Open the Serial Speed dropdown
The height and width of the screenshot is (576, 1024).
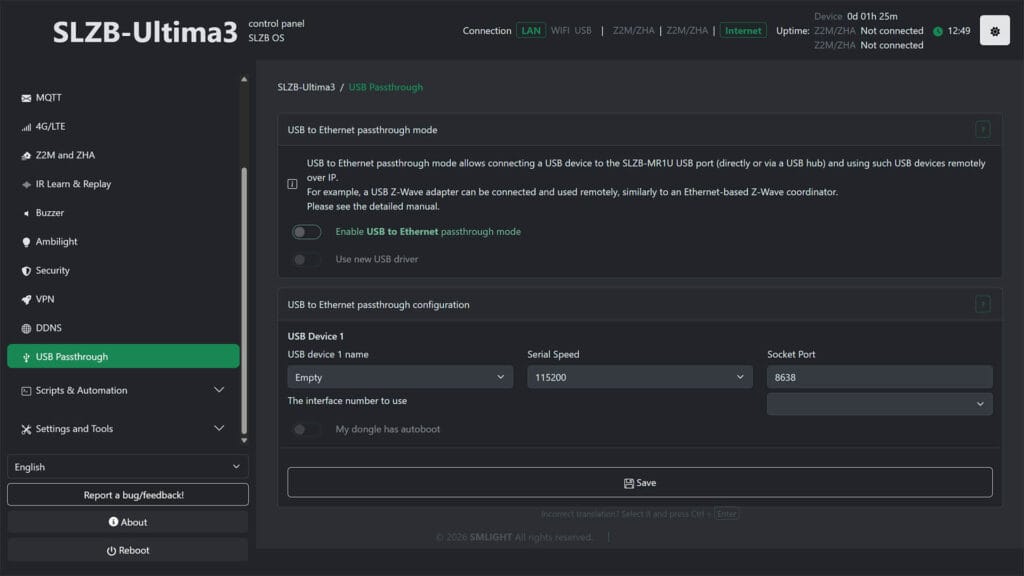pos(639,377)
